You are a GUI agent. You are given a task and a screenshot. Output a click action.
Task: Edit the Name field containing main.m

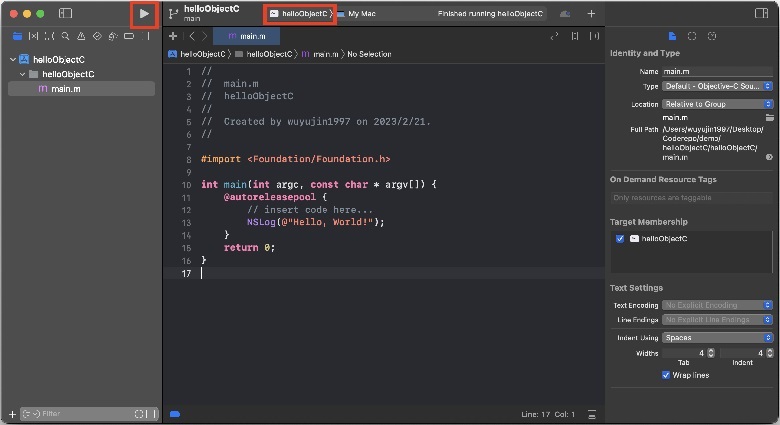(717, 71)
